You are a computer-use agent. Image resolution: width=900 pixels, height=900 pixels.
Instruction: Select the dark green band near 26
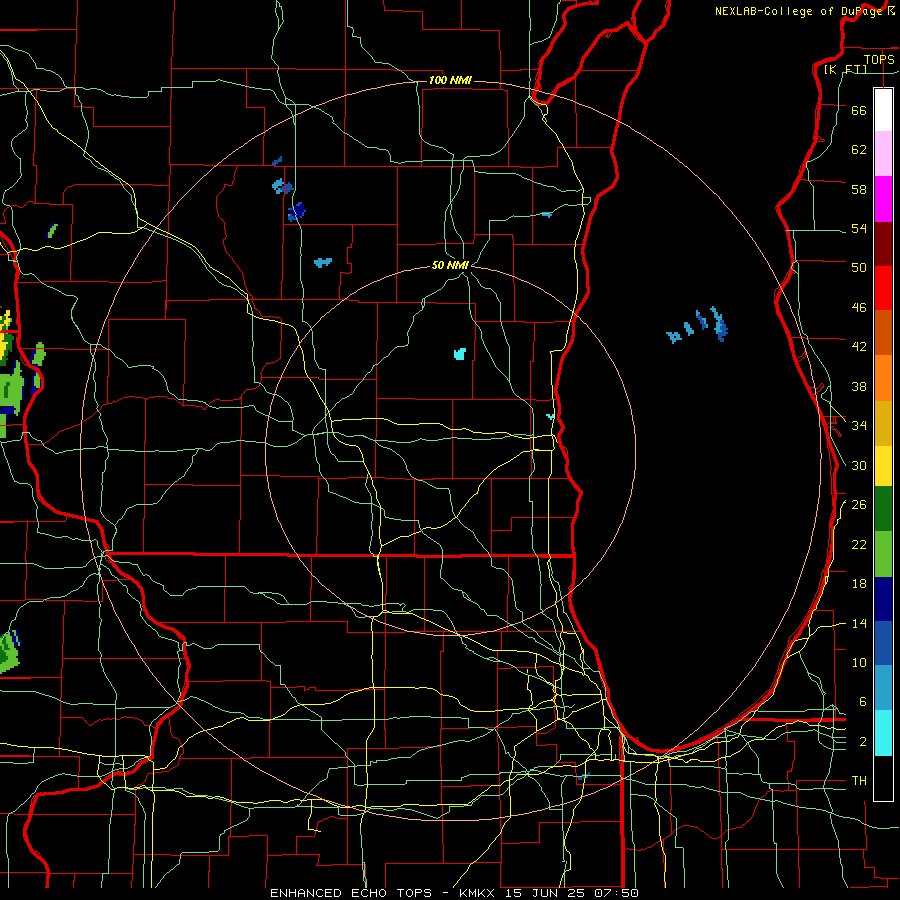tap(883, 509)
